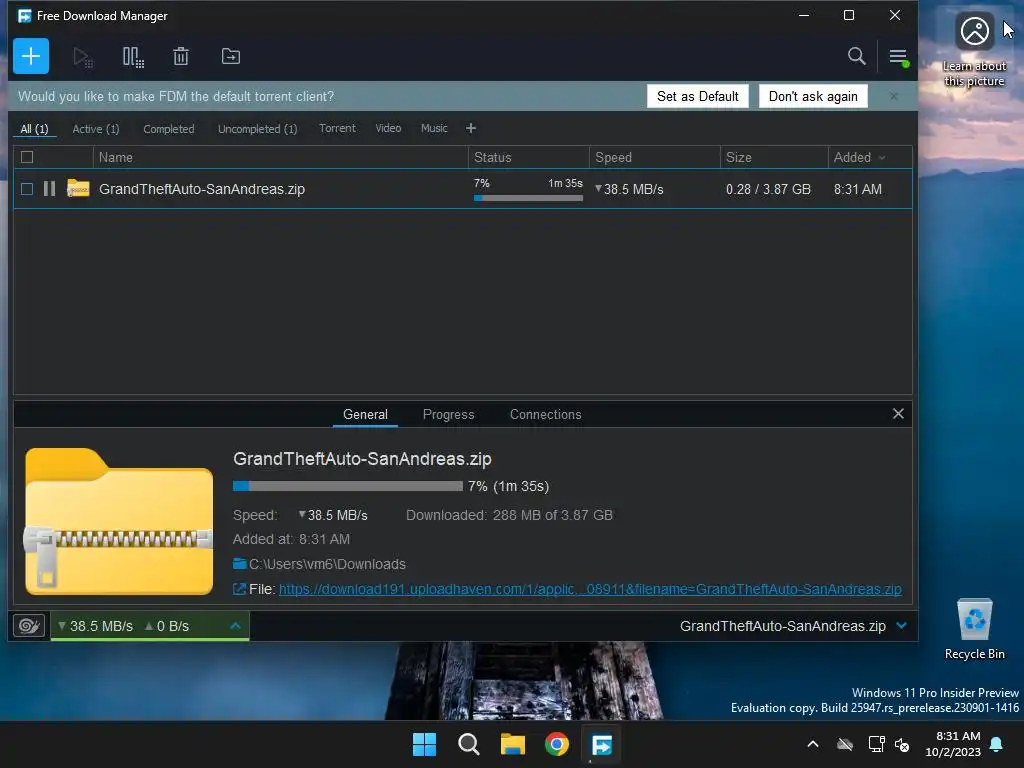
Task: Click the external link icon beside File
Action: coord(240,589)
